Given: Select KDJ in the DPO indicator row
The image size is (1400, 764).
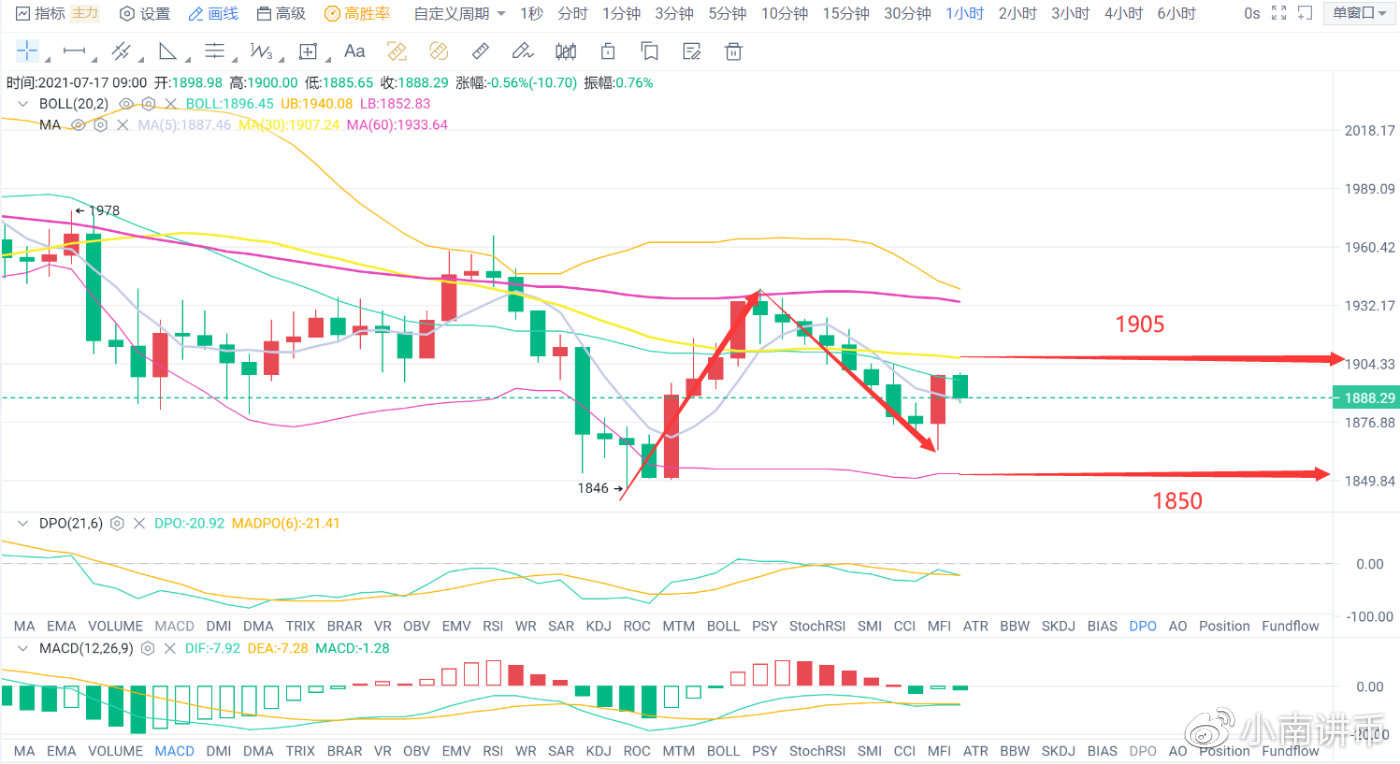Looking at the screenshot, I should pos(598,626).
